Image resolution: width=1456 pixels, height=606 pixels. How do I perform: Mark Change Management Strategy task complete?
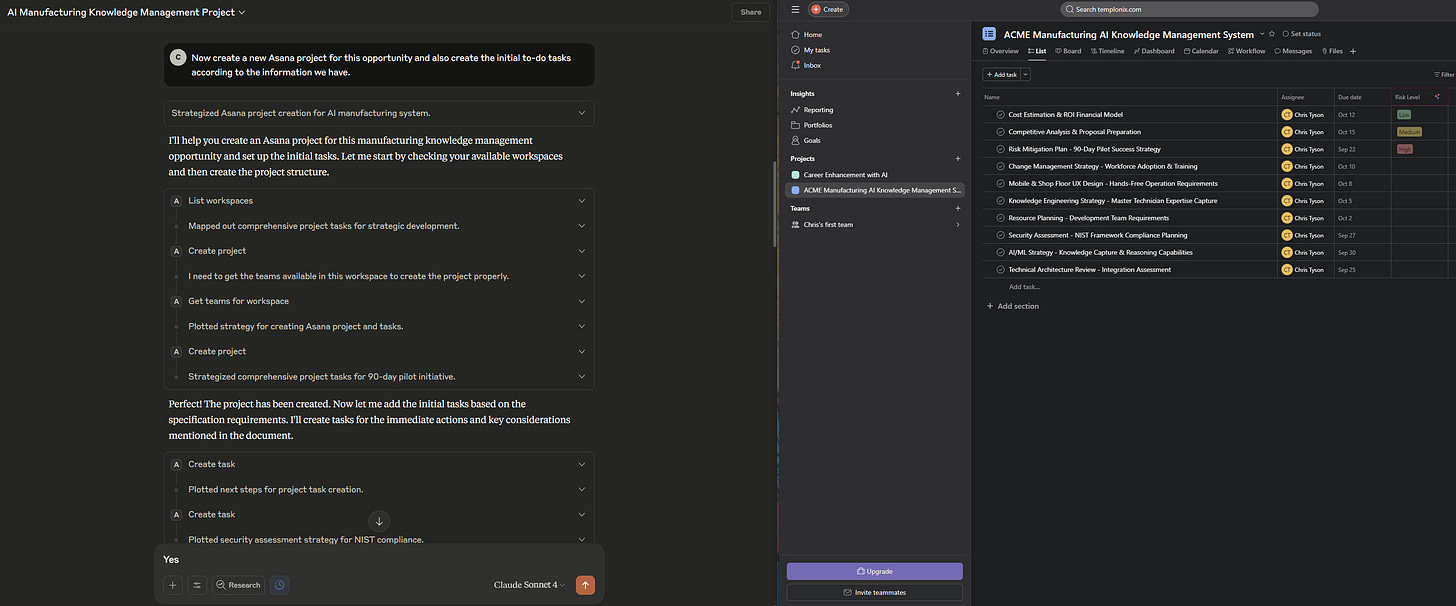coord(1000,166)
